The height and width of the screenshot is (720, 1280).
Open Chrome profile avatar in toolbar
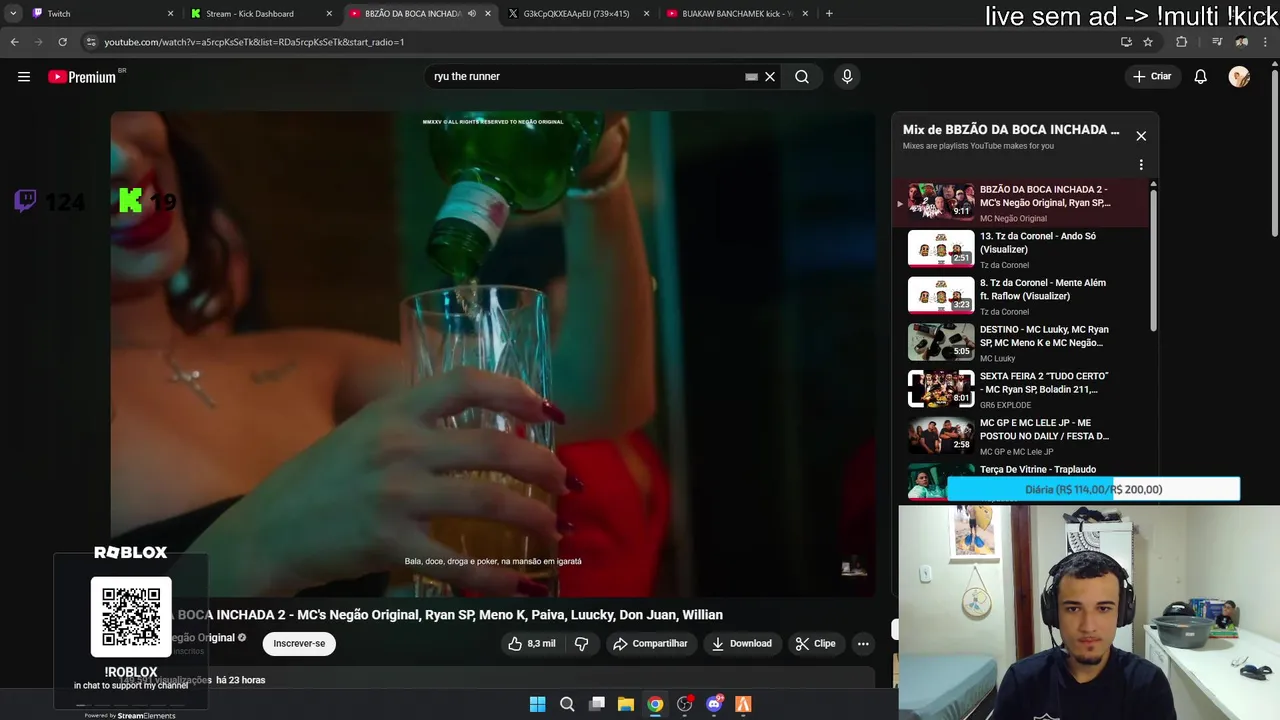(1241, 42)
